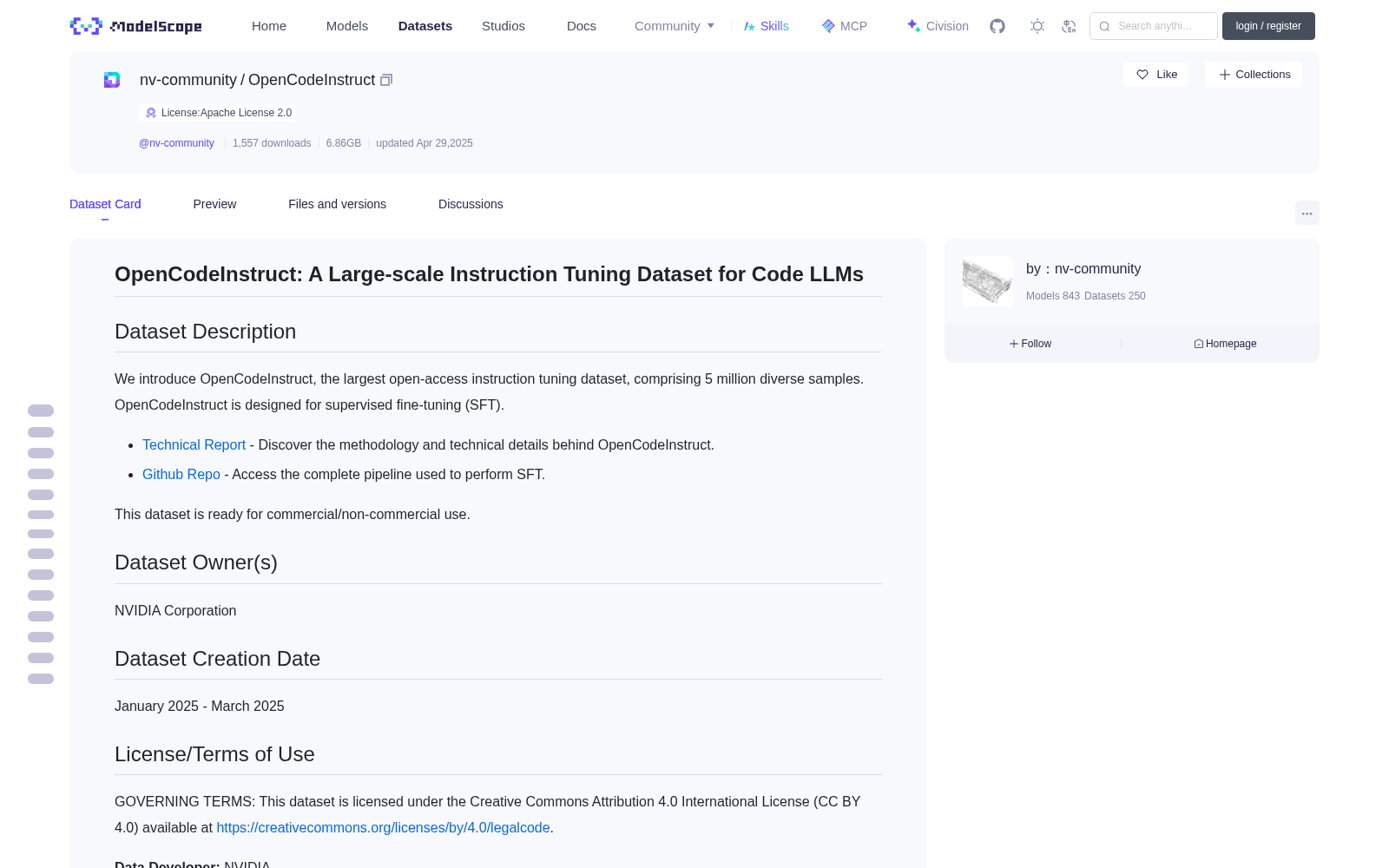This screenshot has height=868, width=1389.
Task: Open the Github Repo link
Action: coord(181,474)
